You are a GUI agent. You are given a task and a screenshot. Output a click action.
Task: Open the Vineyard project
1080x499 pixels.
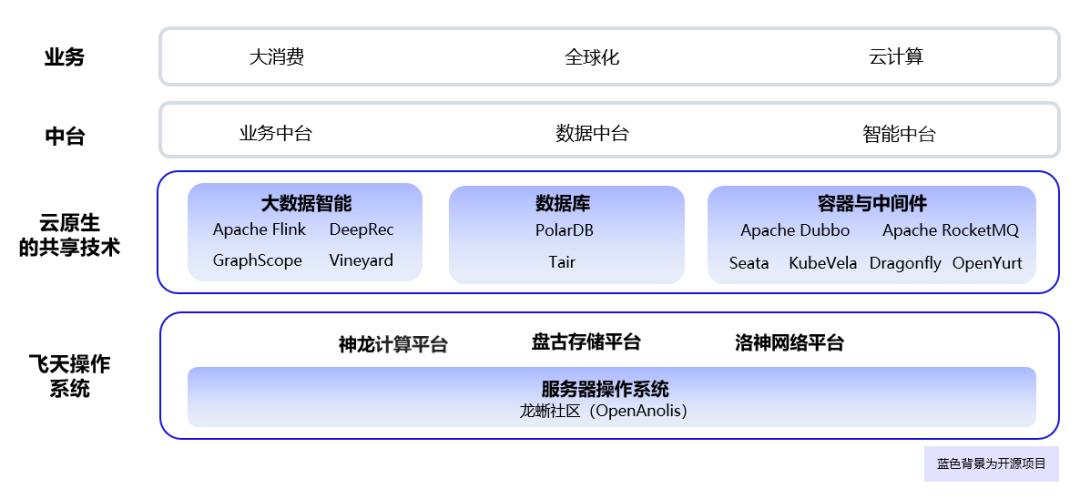(x=361, y=261)
